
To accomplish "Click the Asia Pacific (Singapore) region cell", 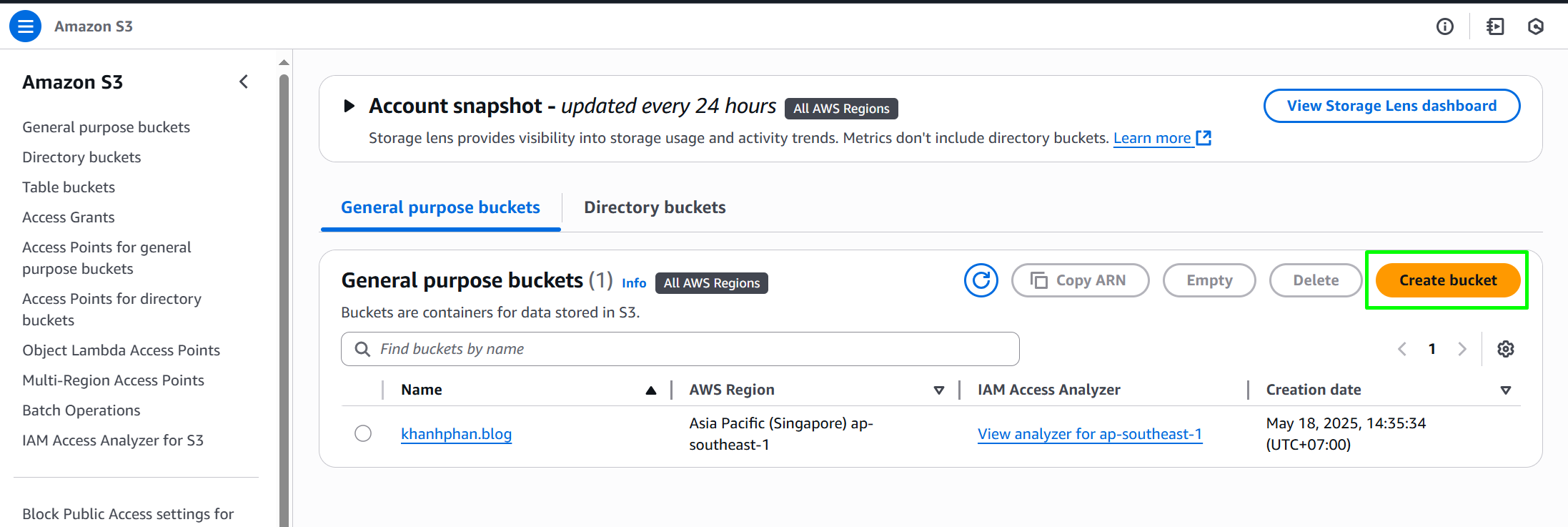I will [781, 434].
